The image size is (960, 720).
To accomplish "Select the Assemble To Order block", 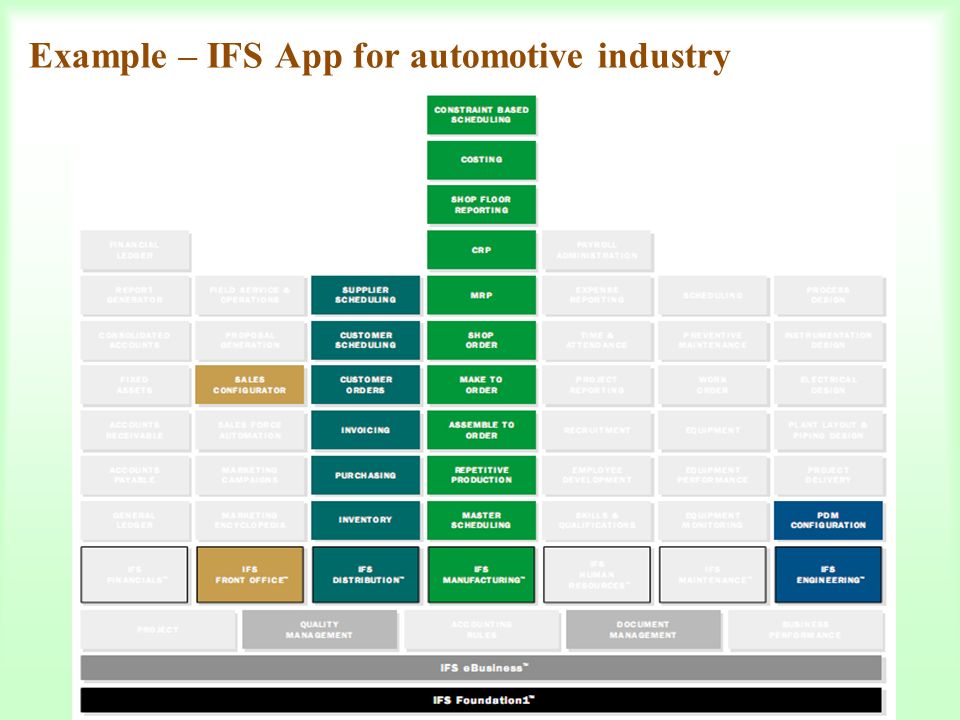I will pyautogui.click(x=481, y=430).
